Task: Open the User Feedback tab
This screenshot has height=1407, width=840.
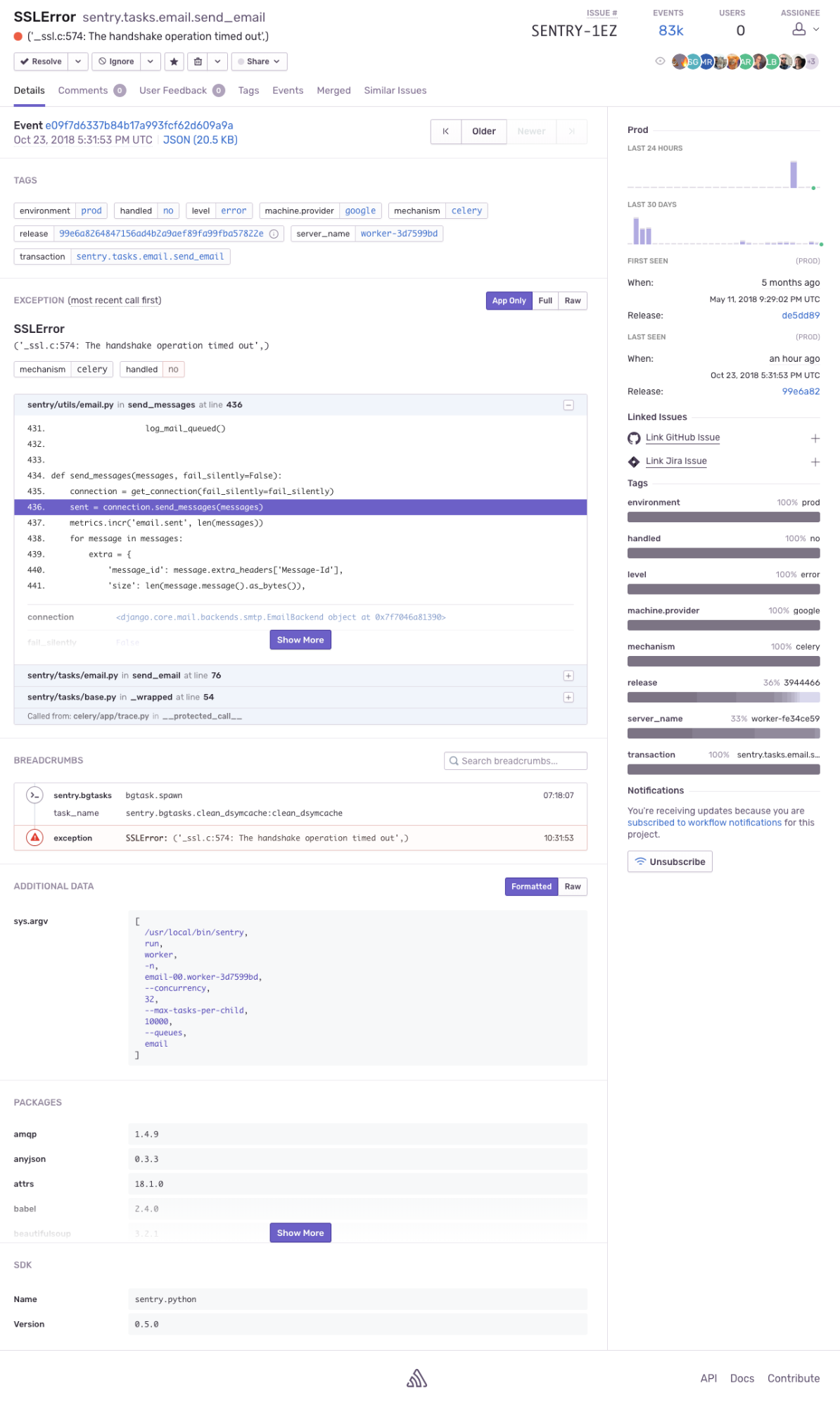Action: 173,91
